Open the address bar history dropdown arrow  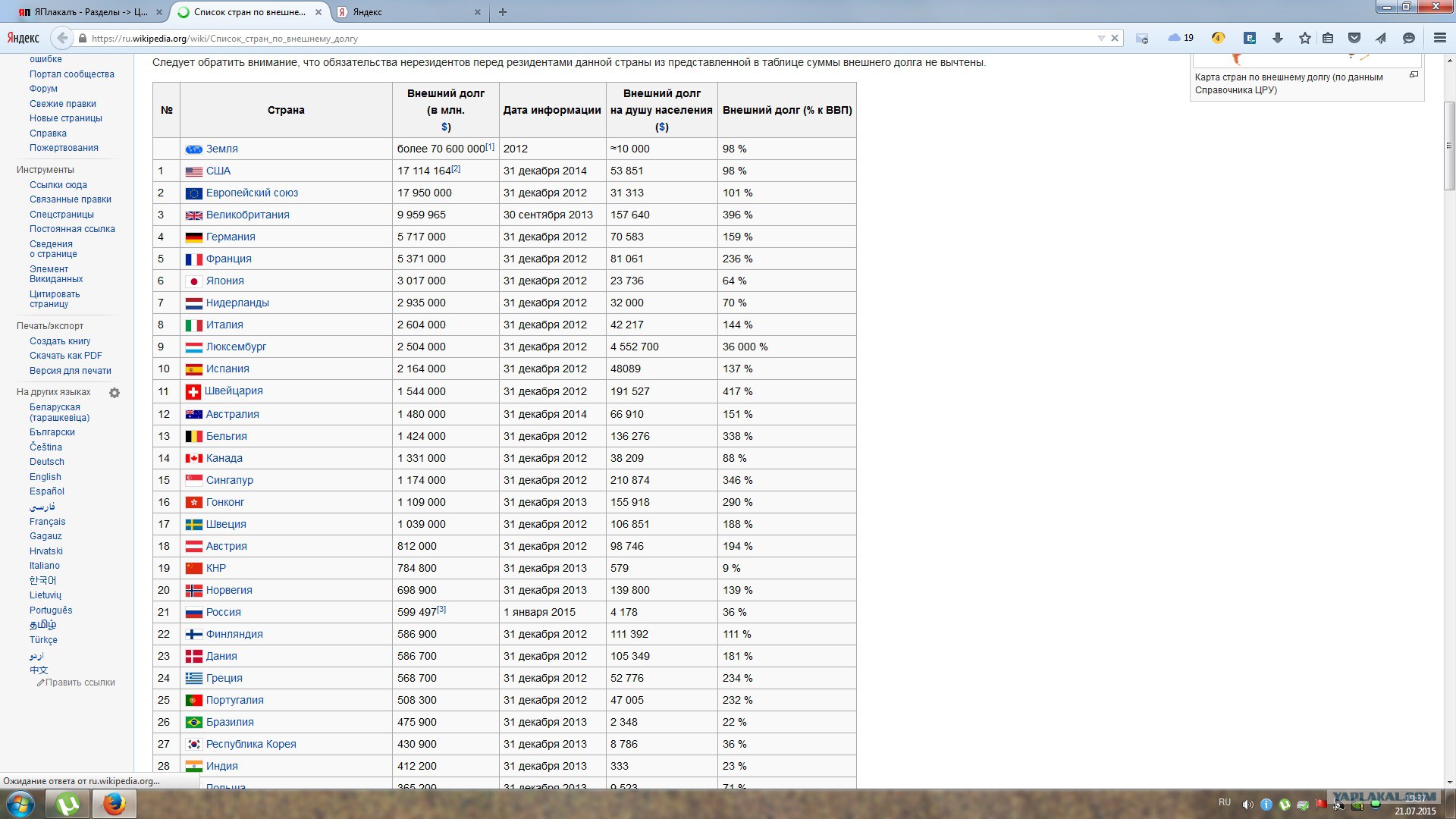1101,38
